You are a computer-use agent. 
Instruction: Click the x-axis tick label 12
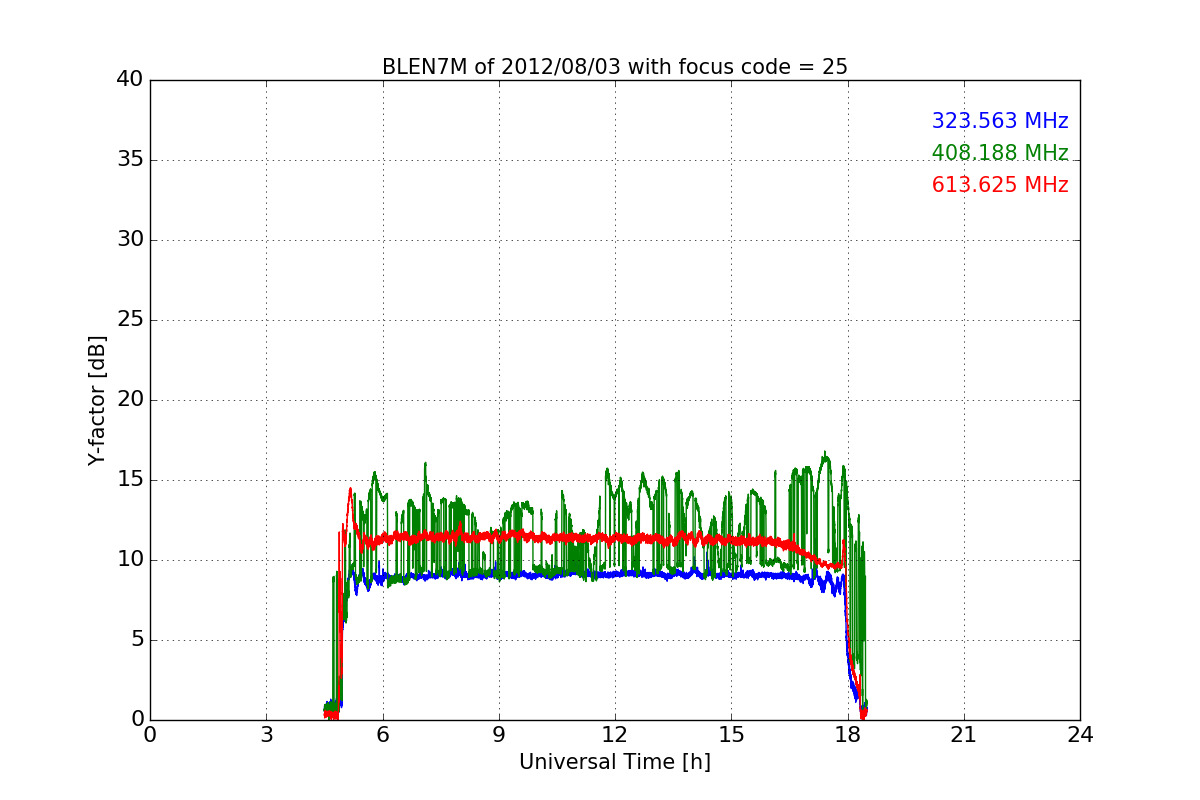(615, 735)
